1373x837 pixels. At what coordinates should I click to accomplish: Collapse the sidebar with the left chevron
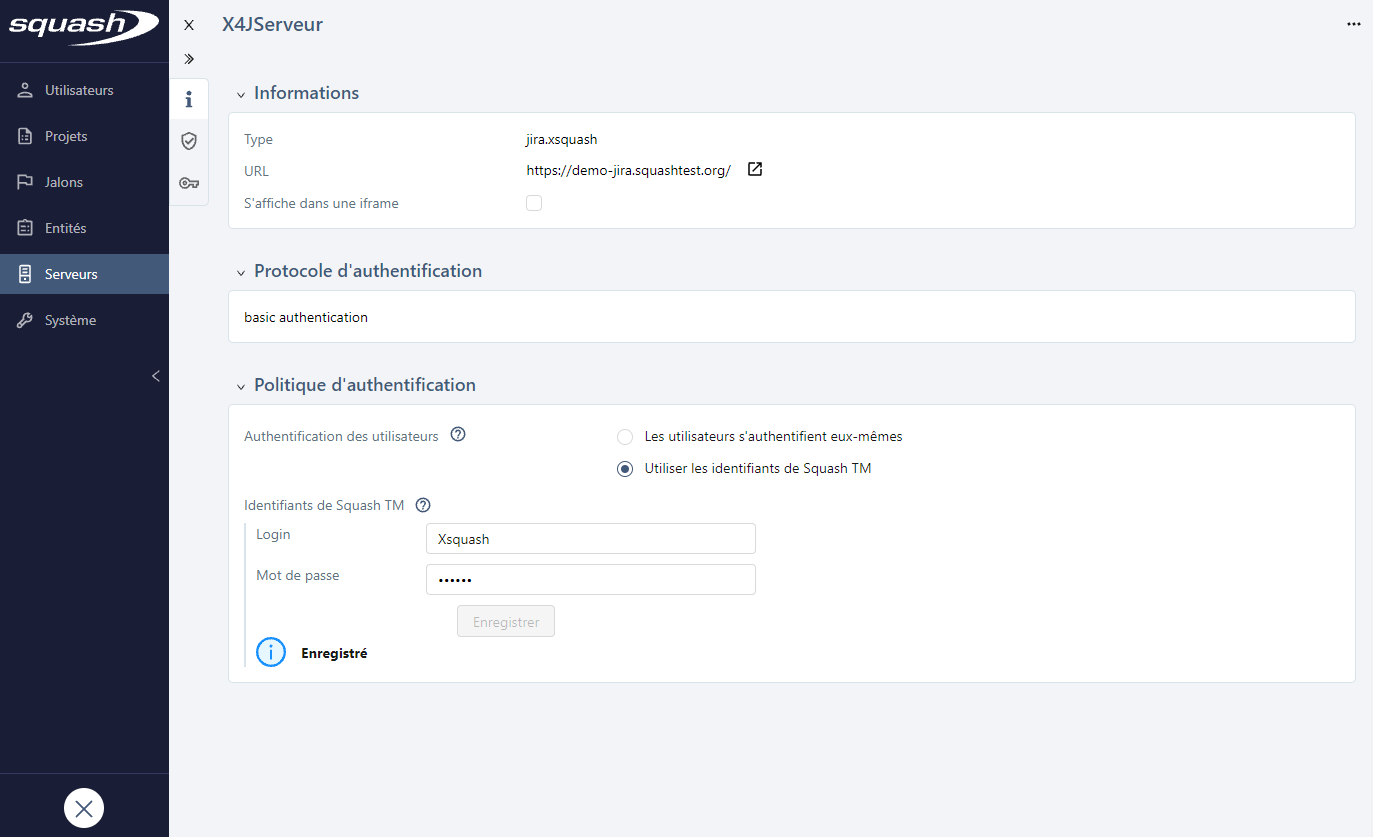point(155,376)
